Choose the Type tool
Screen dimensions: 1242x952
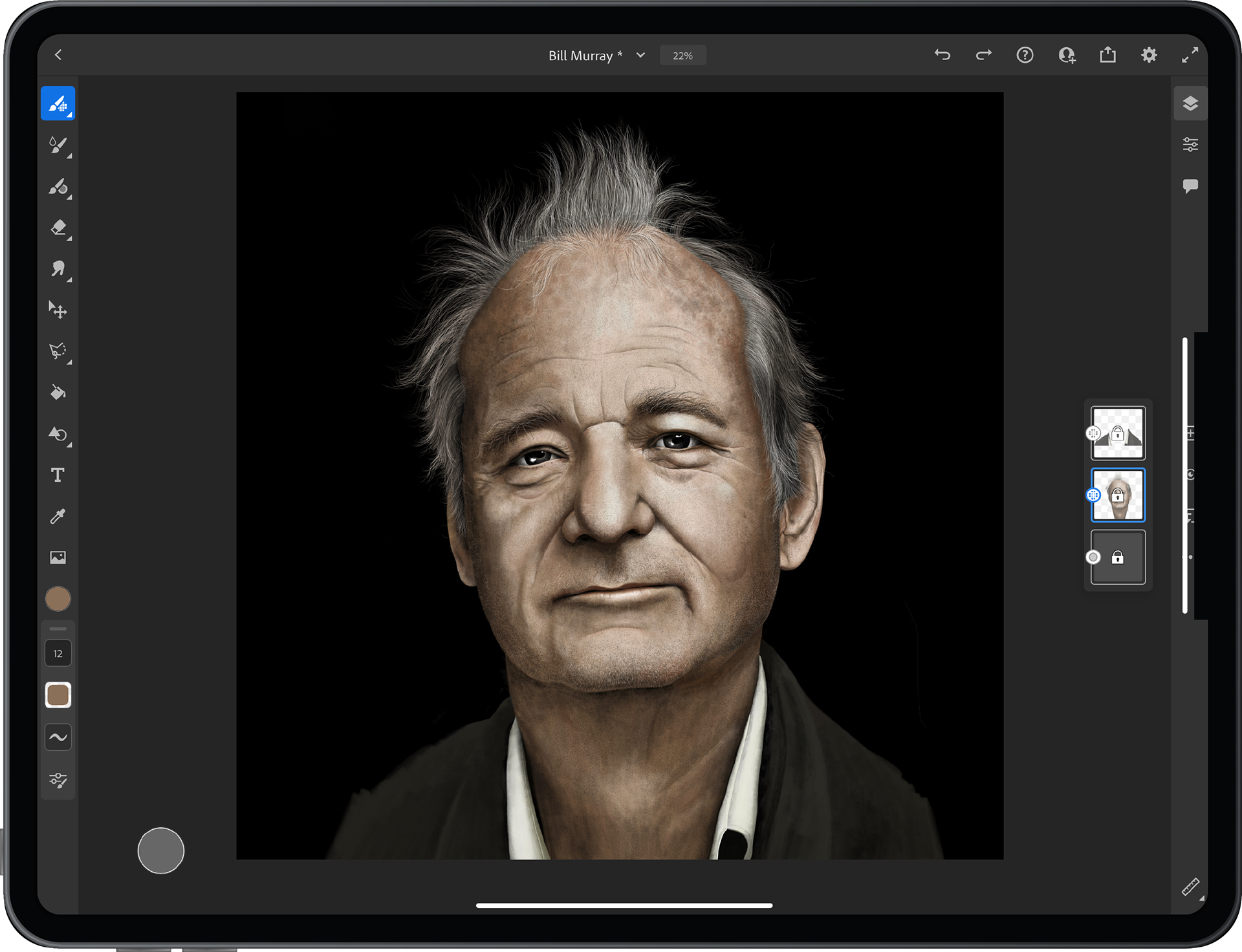point(58,475)
